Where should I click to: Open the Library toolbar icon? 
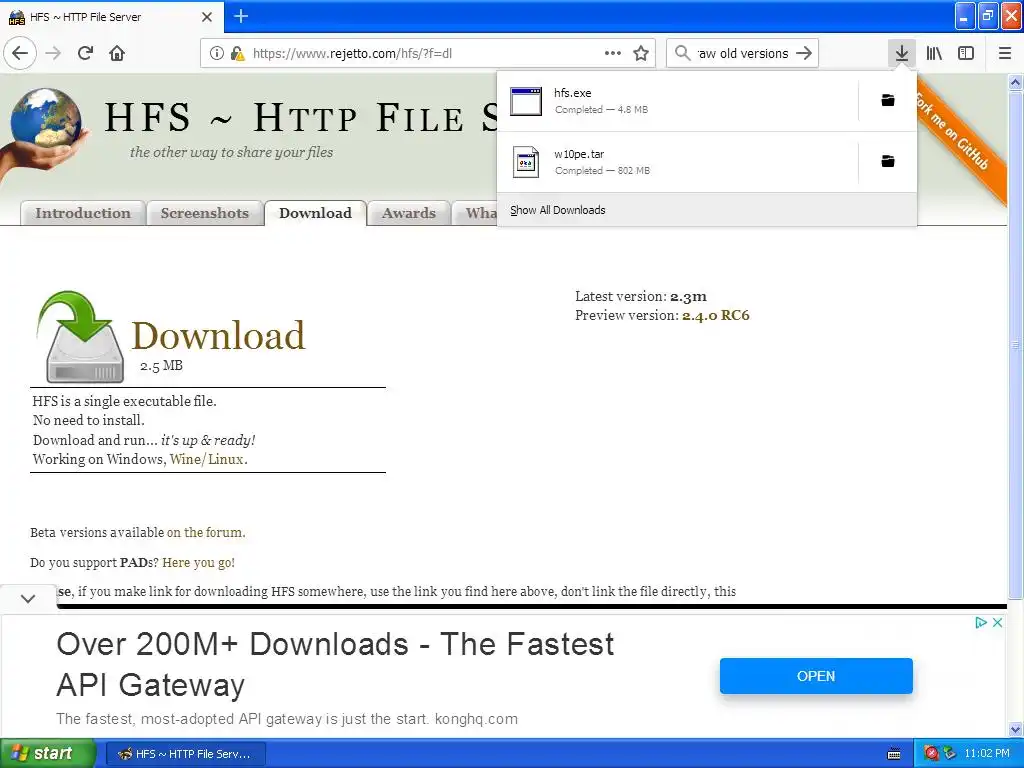point(934,53)
